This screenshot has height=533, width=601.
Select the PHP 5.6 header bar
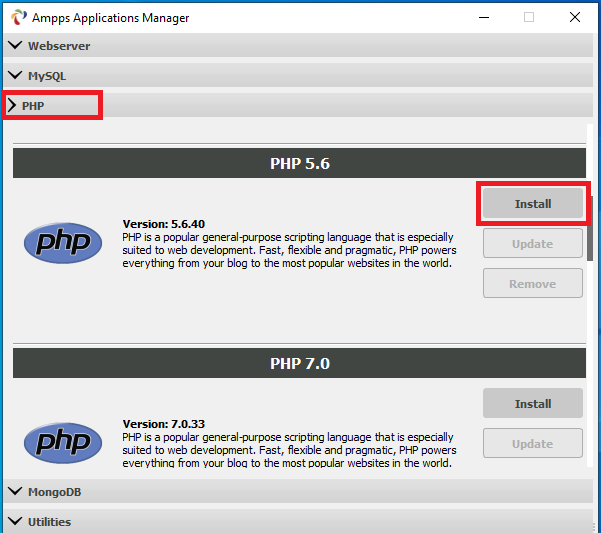tap(299, 163)
